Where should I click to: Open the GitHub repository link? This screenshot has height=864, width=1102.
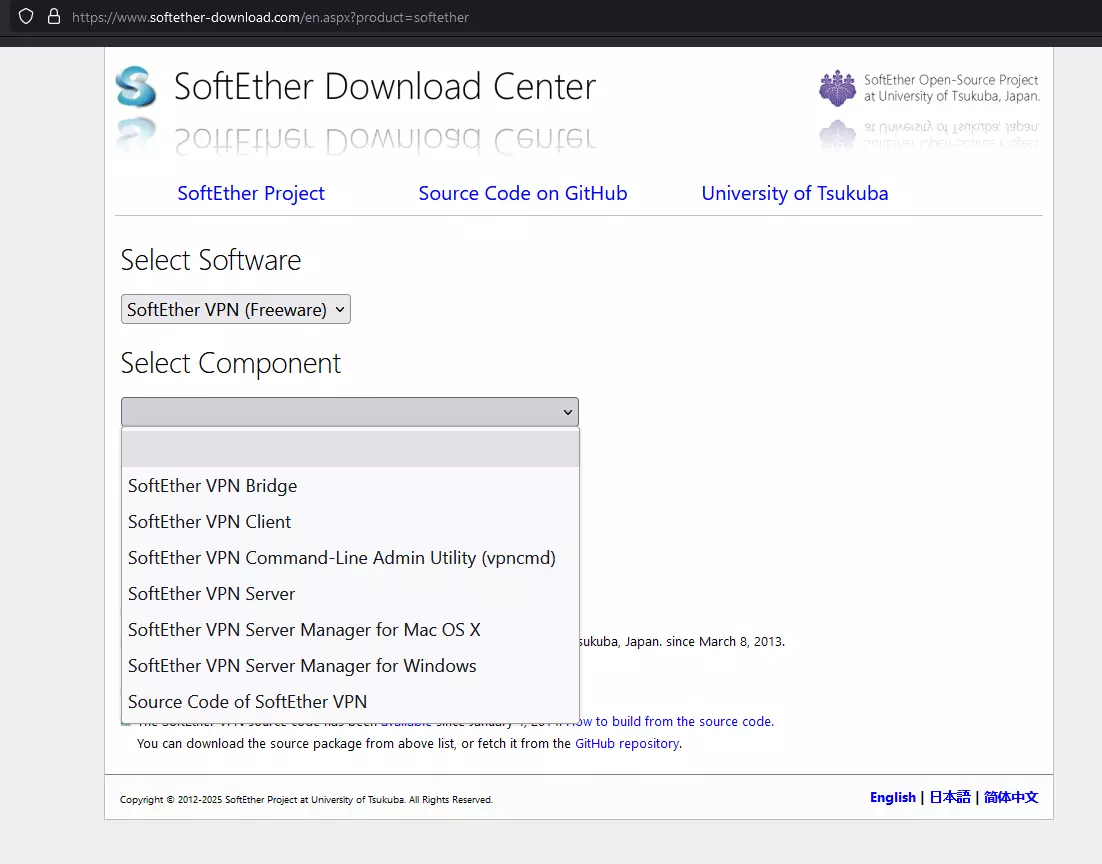click(627, 744)
